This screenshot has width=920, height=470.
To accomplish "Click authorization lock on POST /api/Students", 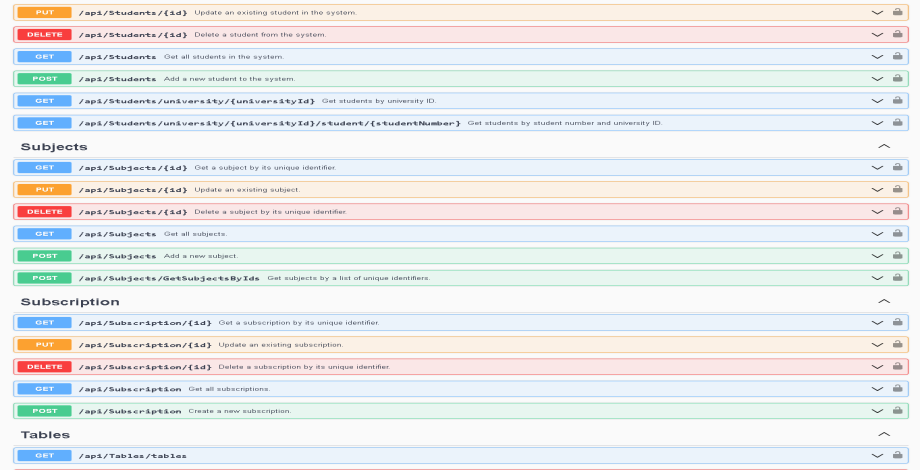I will pyautogui.click(x=897, y=79).
